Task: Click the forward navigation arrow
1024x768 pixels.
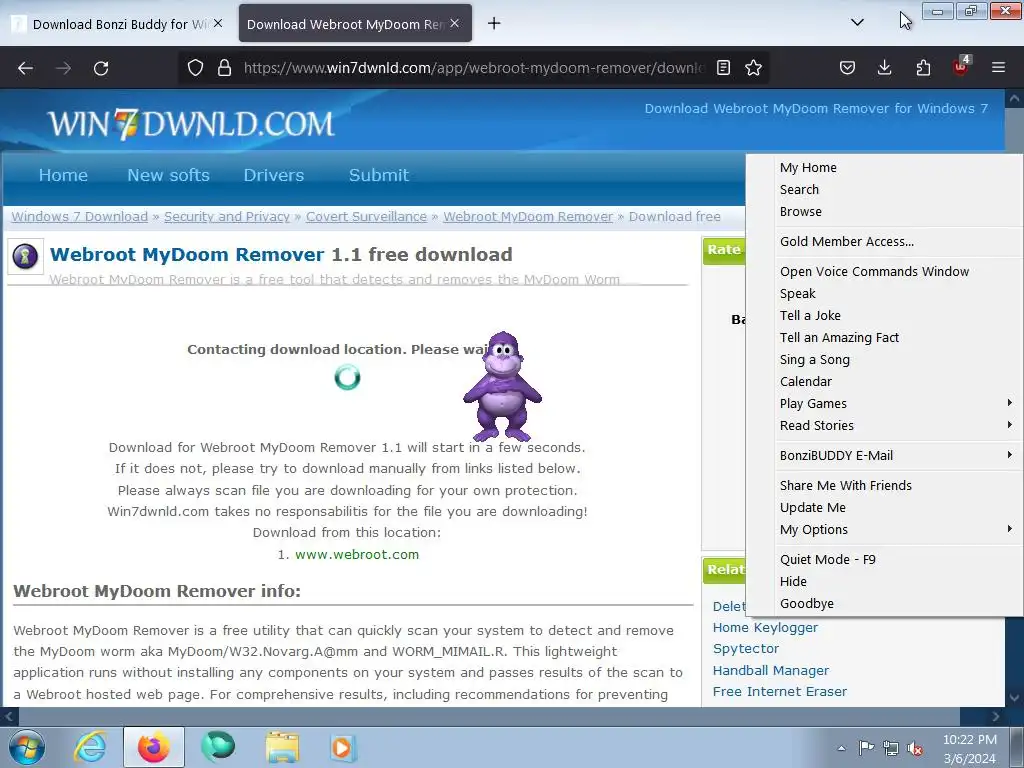Action: (x=63, y=68)
